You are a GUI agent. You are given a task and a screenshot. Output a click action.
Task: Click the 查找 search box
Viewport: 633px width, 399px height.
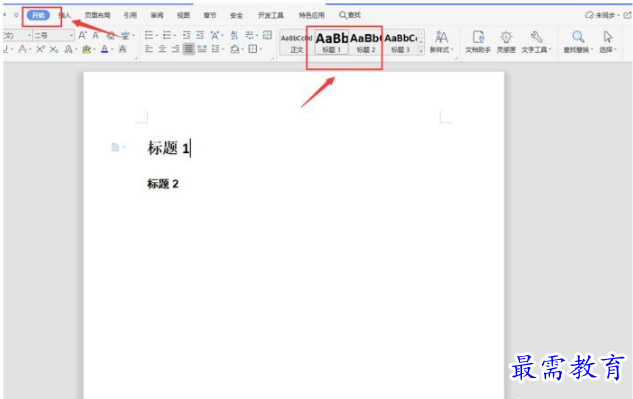pos(350,15)
